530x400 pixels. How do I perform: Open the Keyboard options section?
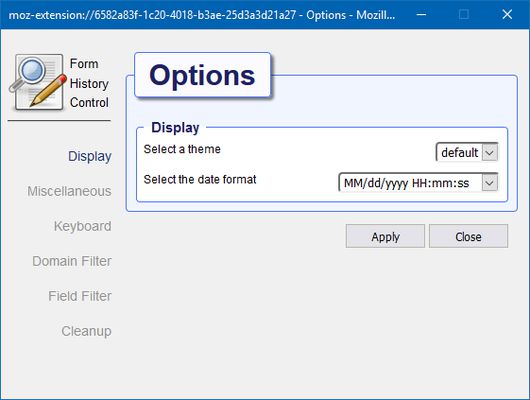click(82, 226)
